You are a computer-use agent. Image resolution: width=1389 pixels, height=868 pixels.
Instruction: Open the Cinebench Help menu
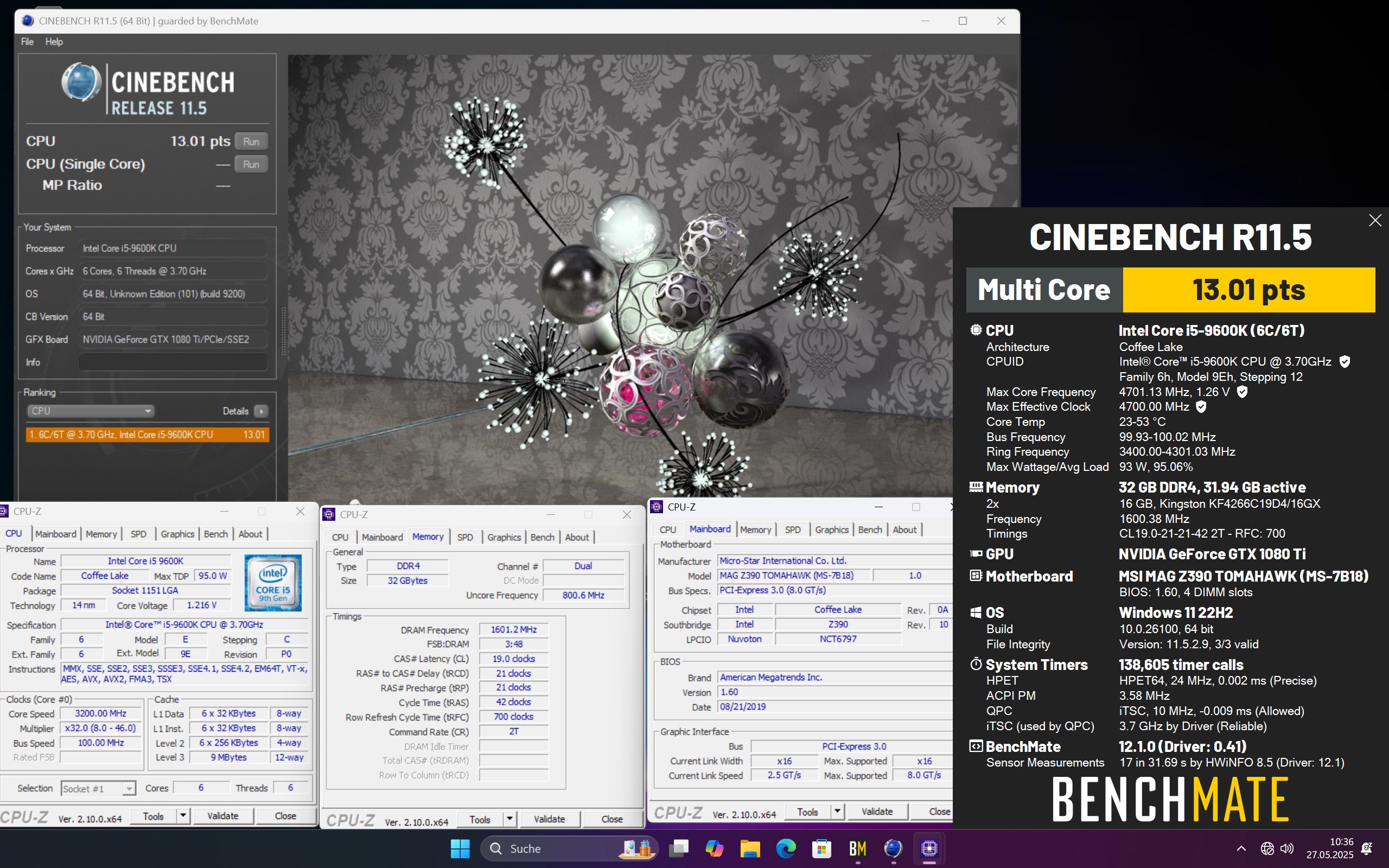pos(54,41)
